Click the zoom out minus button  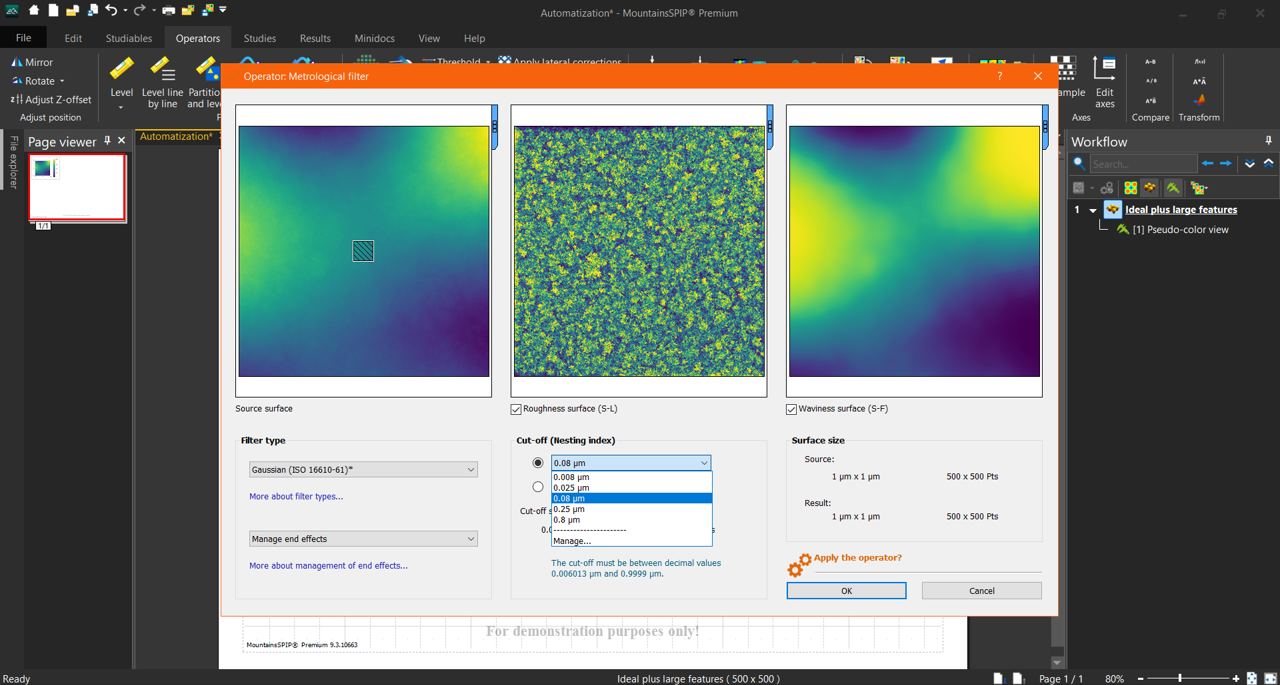[1141, 679]
